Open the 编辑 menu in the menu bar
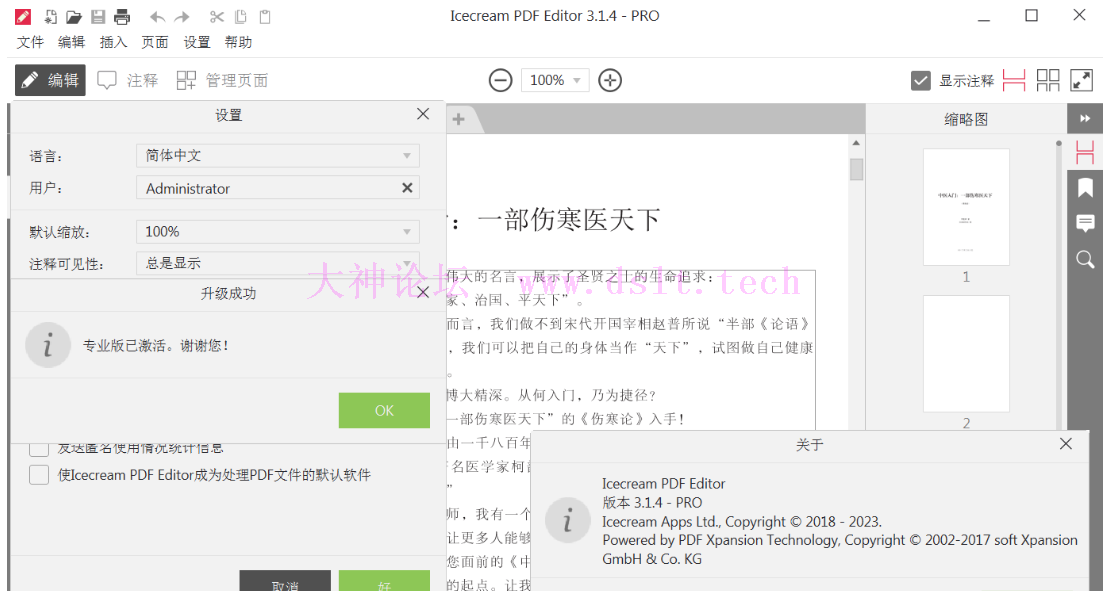Viewport: 1107px width, 591px height. 71,42
